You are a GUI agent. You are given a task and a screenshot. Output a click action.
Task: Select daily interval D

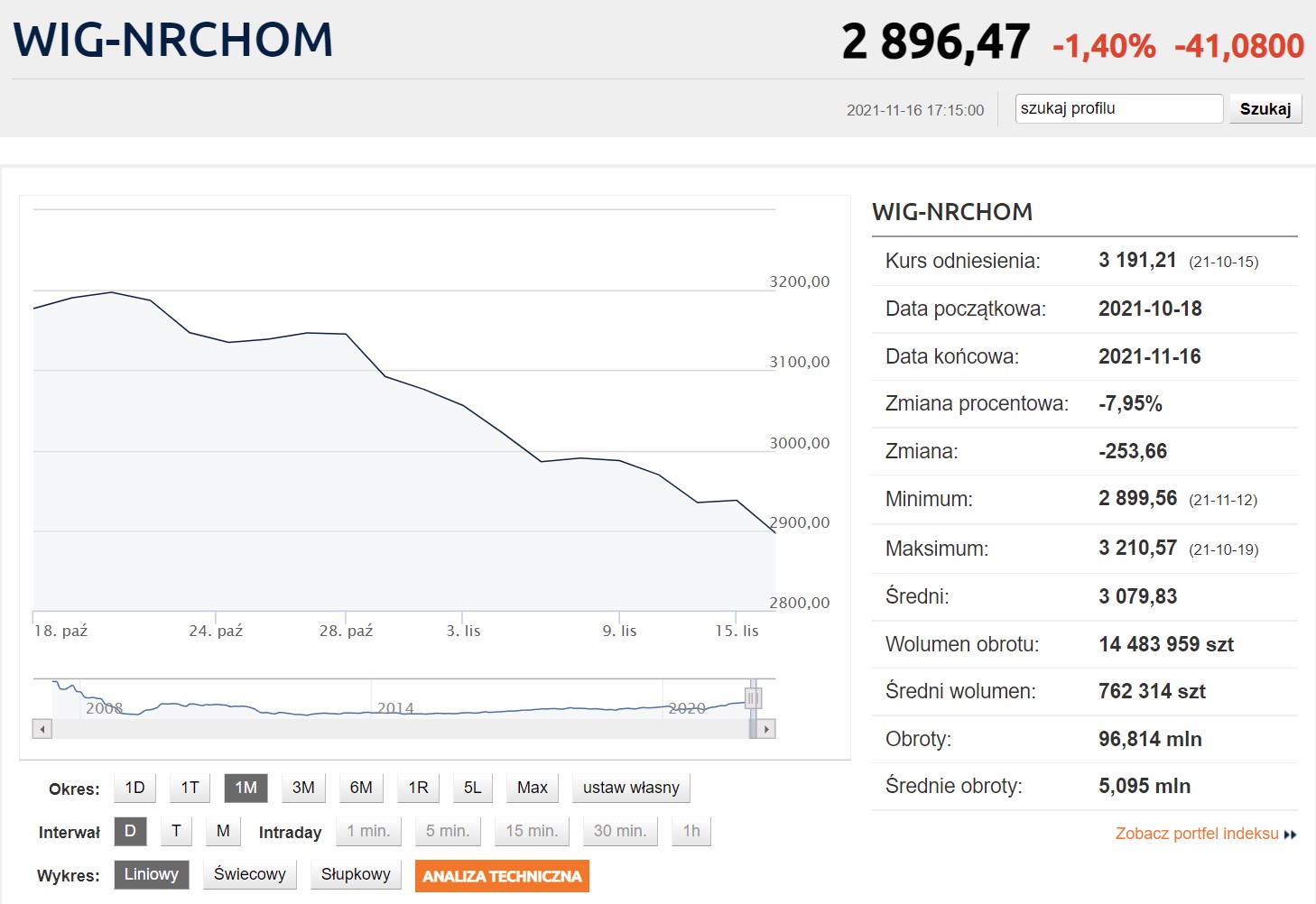[x=130, y=831]
